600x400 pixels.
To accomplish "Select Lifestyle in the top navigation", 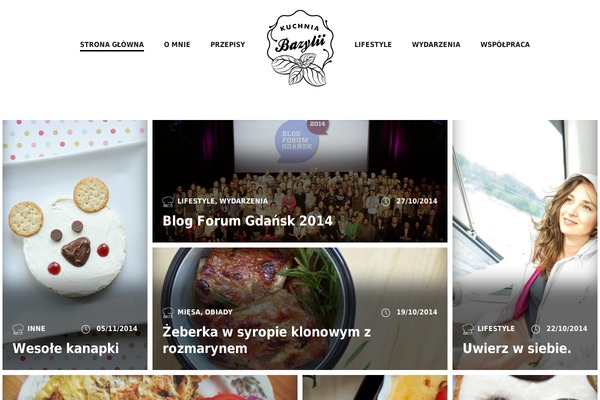I will [373, 45].
